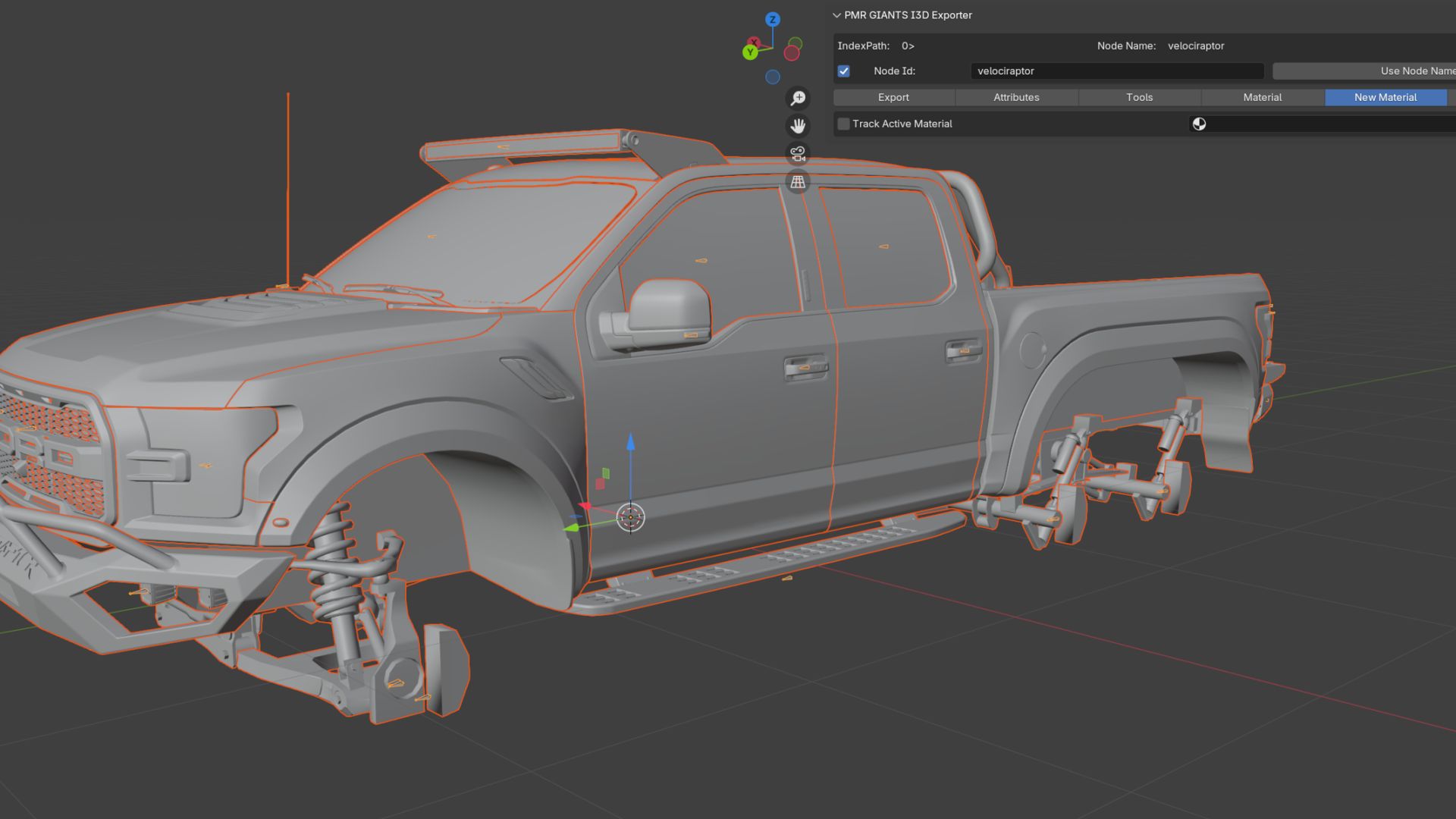Click the negative Z axis sphere on the gizmo
The height and width of the screenshot is (819, 1456).
click(x=773, y=77)
